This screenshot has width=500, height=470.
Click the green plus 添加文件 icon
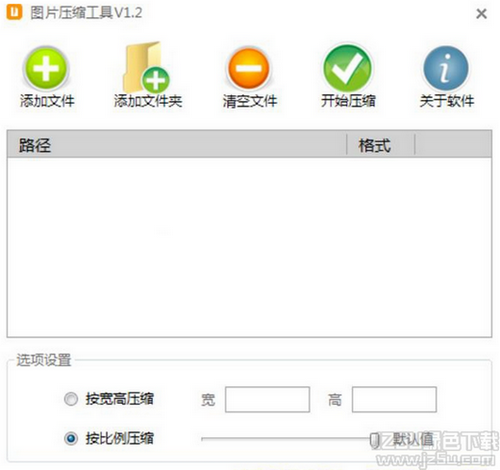click(46, 68)
